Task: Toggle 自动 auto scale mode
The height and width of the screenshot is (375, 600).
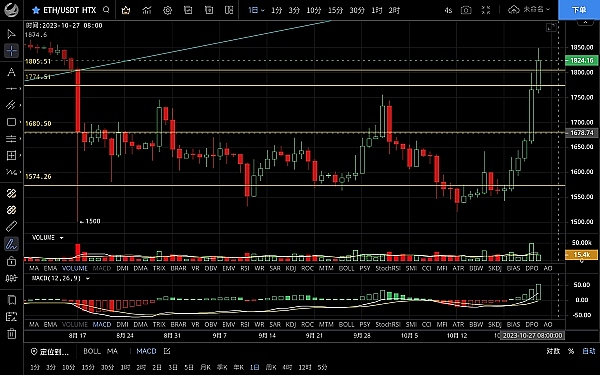Action: (589, 351)
